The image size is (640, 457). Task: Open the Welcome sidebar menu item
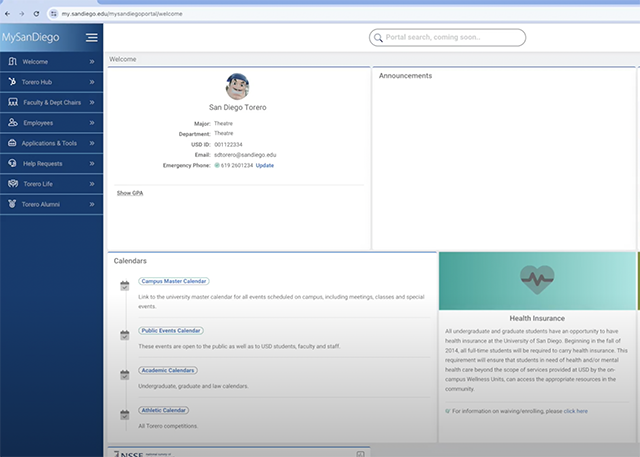[x=51, y=62]
